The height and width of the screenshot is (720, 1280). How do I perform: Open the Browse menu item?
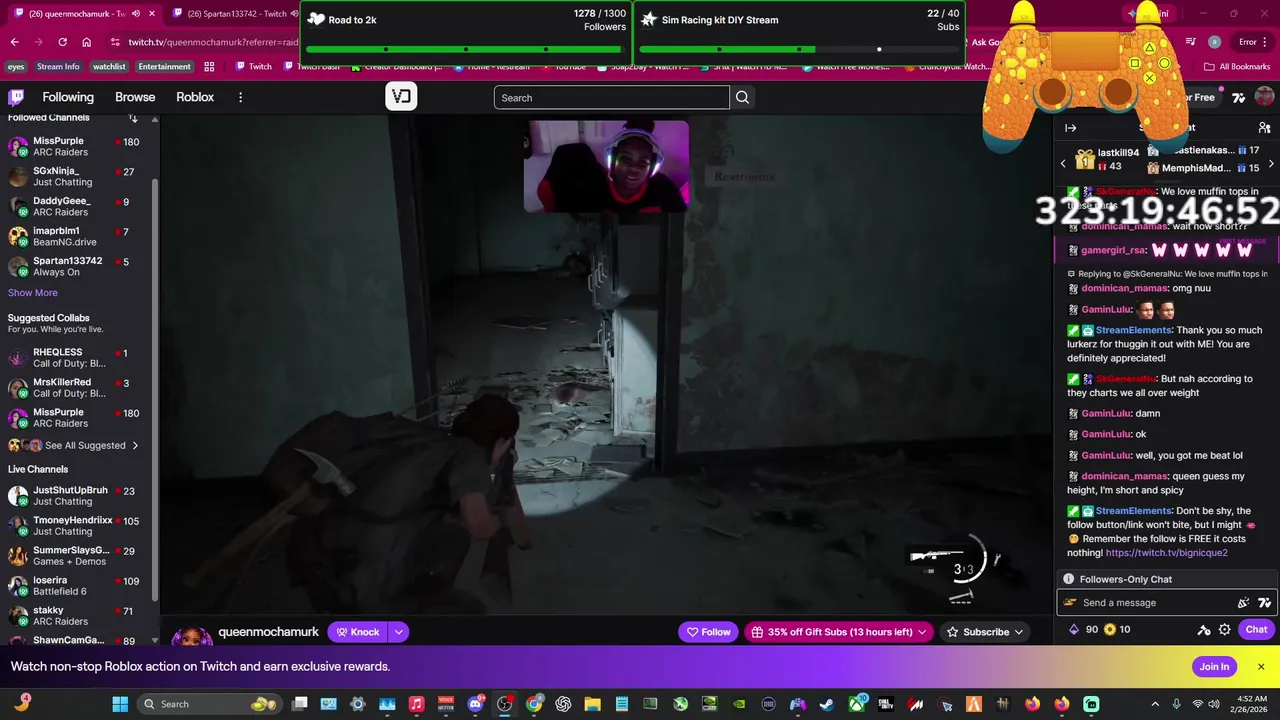click(x=135, y=97)
